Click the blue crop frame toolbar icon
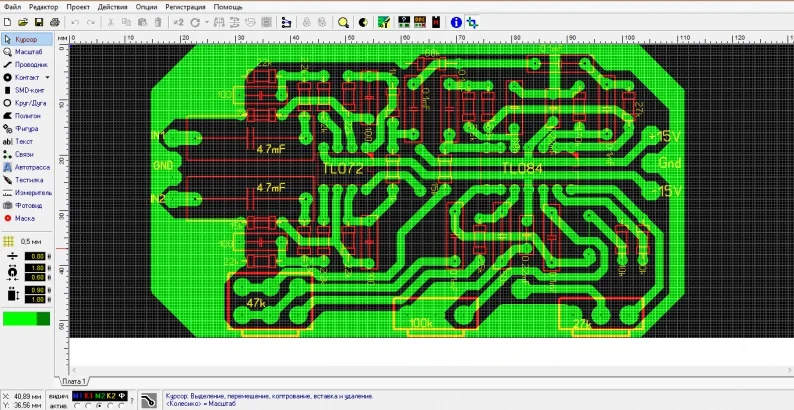Viewport: 794px width, 410px height. coord(472,22)
